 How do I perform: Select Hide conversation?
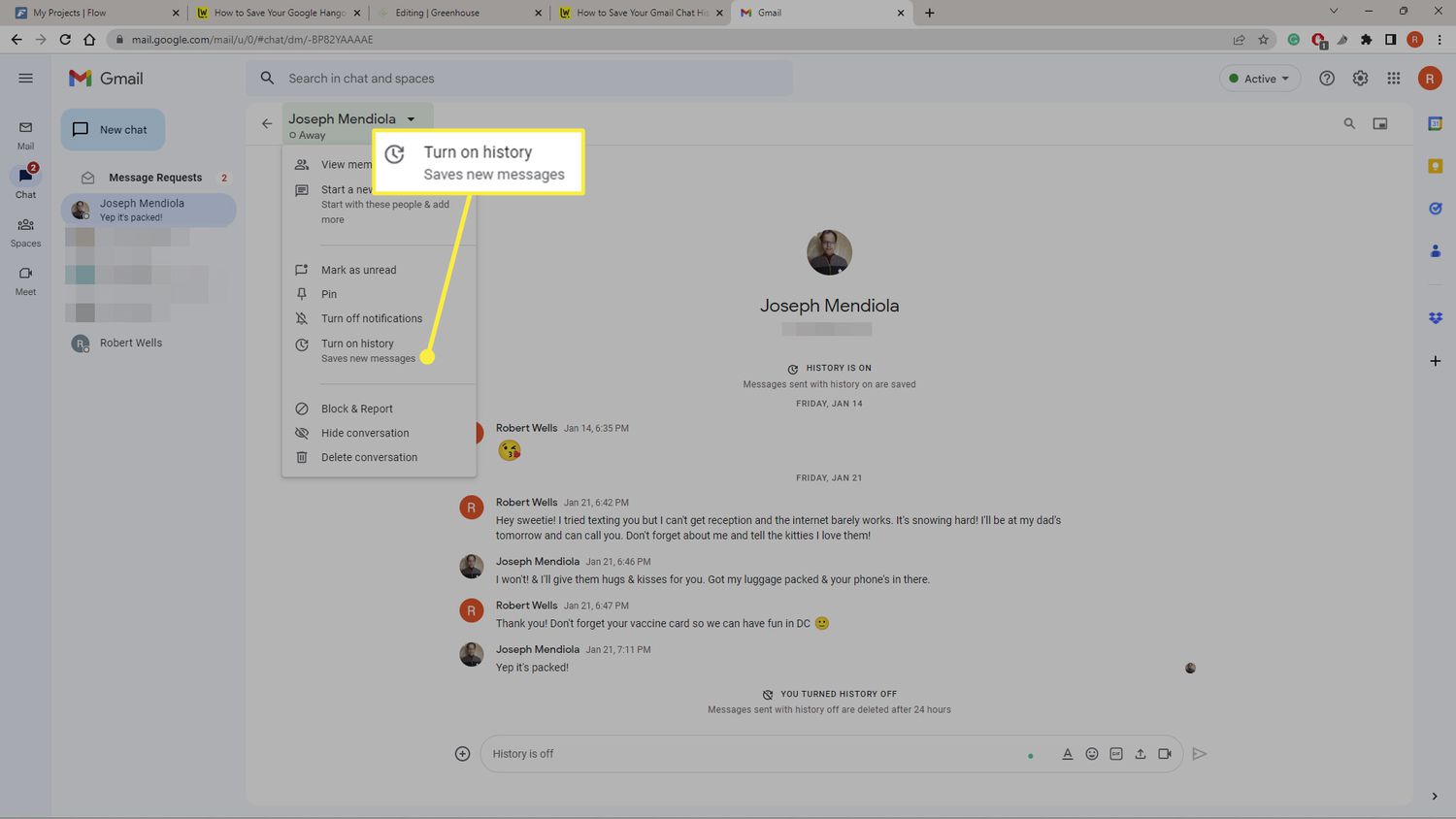[379, 433]
